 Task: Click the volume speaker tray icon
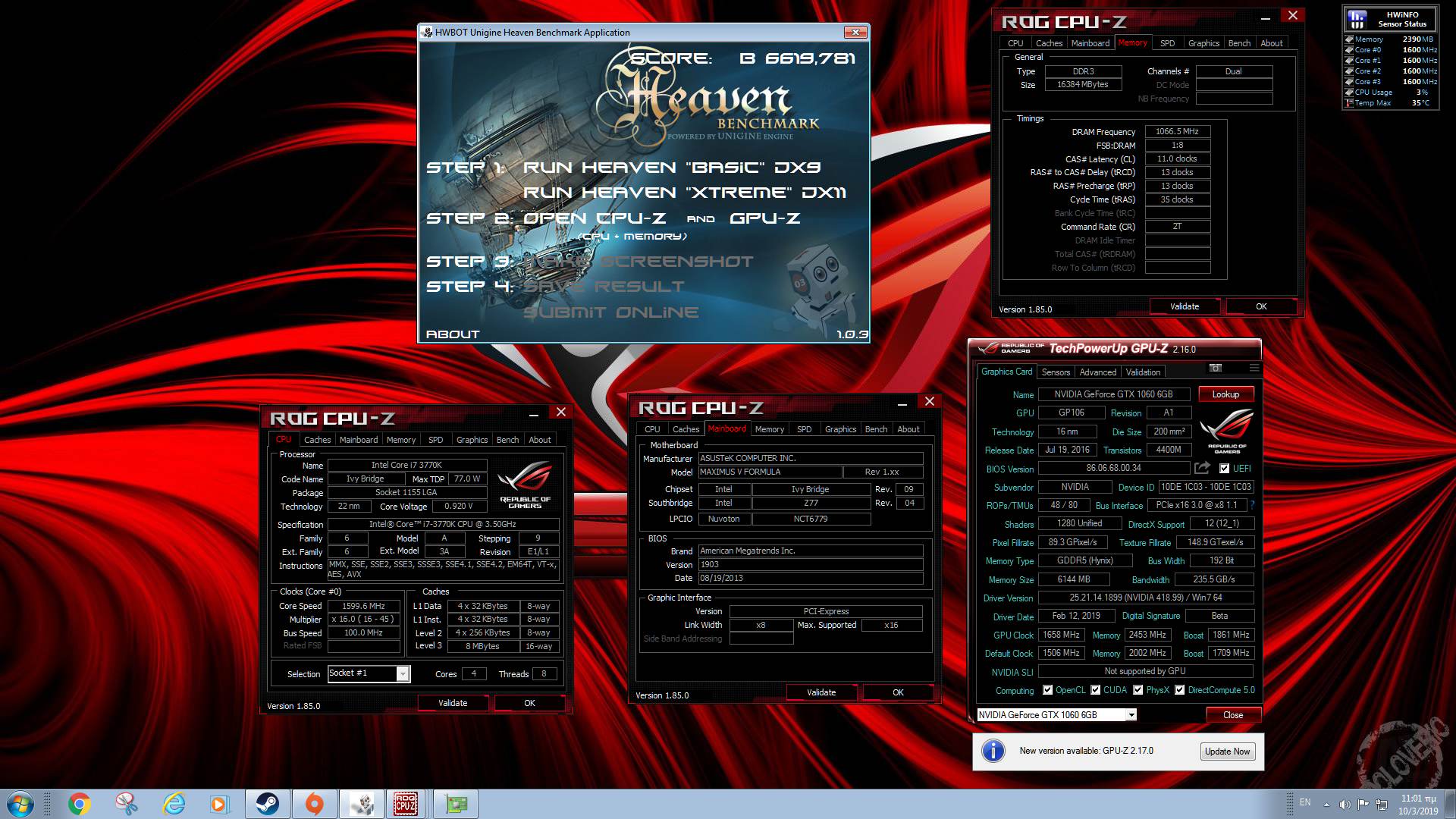coord(1345,805)
